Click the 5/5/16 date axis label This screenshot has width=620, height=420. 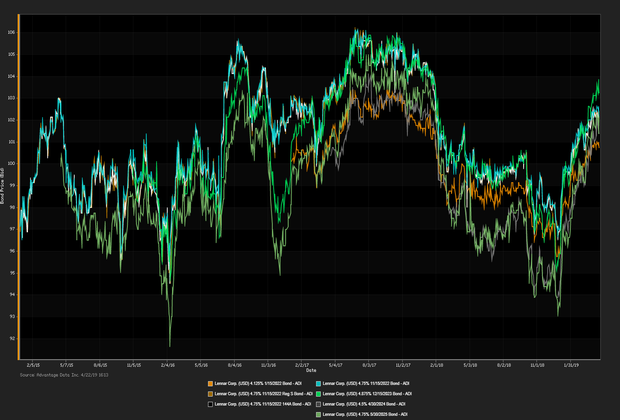coord(201,365)
